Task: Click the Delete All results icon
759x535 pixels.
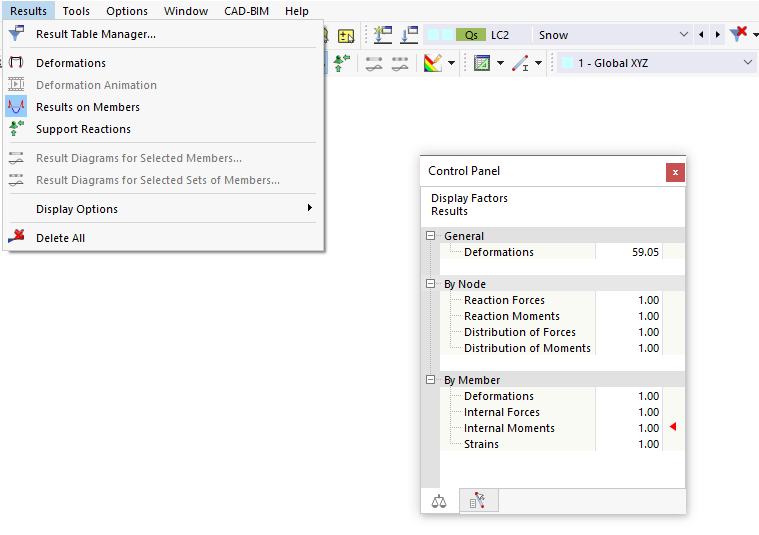Action: tap(16, 238)
